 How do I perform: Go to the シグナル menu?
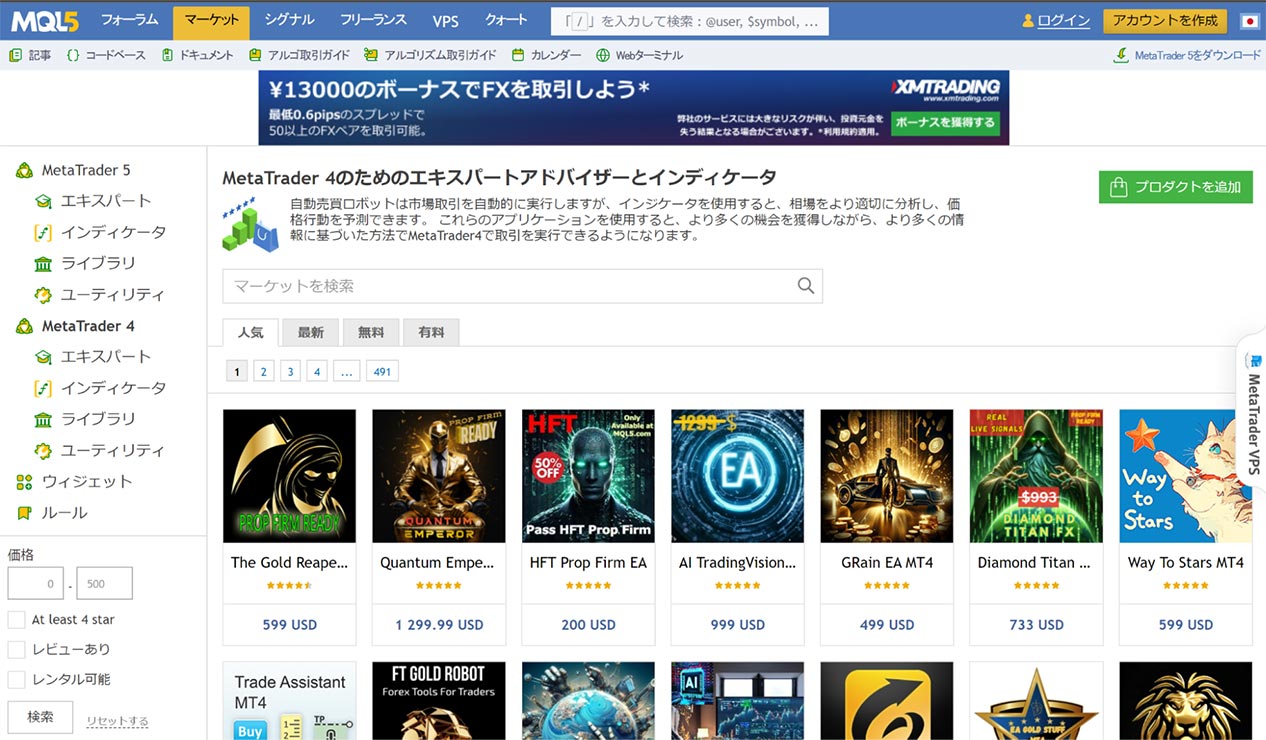(x=290, y=20)
